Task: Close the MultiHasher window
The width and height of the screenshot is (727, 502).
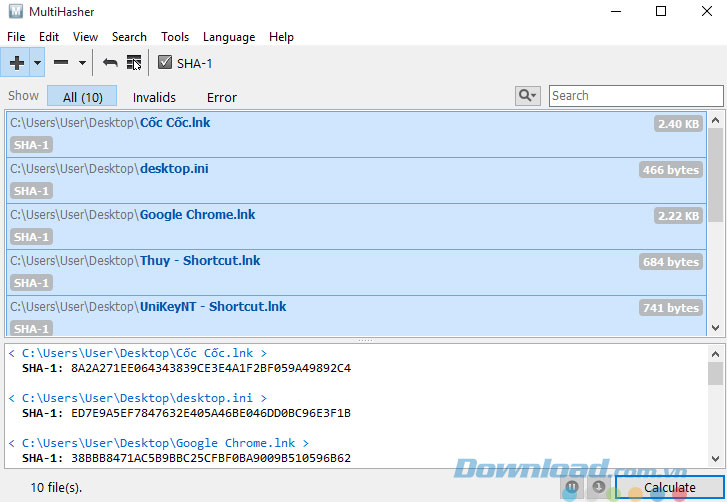Action: pyautogui.click(x=707, y=11)
